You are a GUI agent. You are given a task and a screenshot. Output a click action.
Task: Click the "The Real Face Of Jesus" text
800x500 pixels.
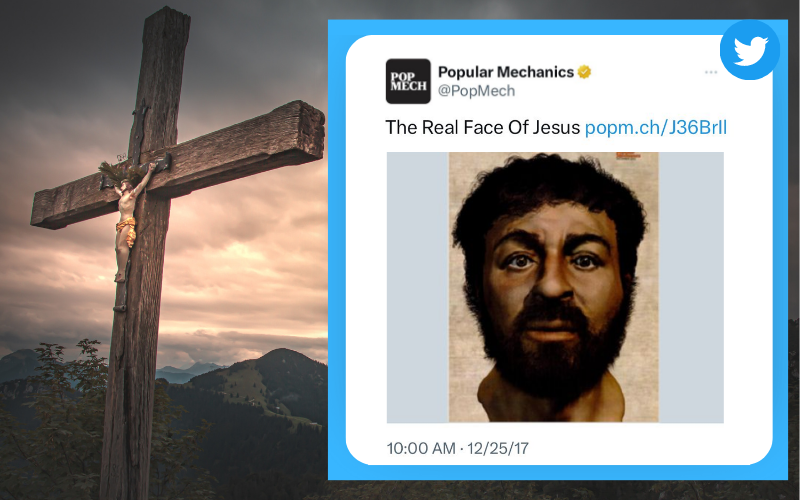(x=483, y=127)
